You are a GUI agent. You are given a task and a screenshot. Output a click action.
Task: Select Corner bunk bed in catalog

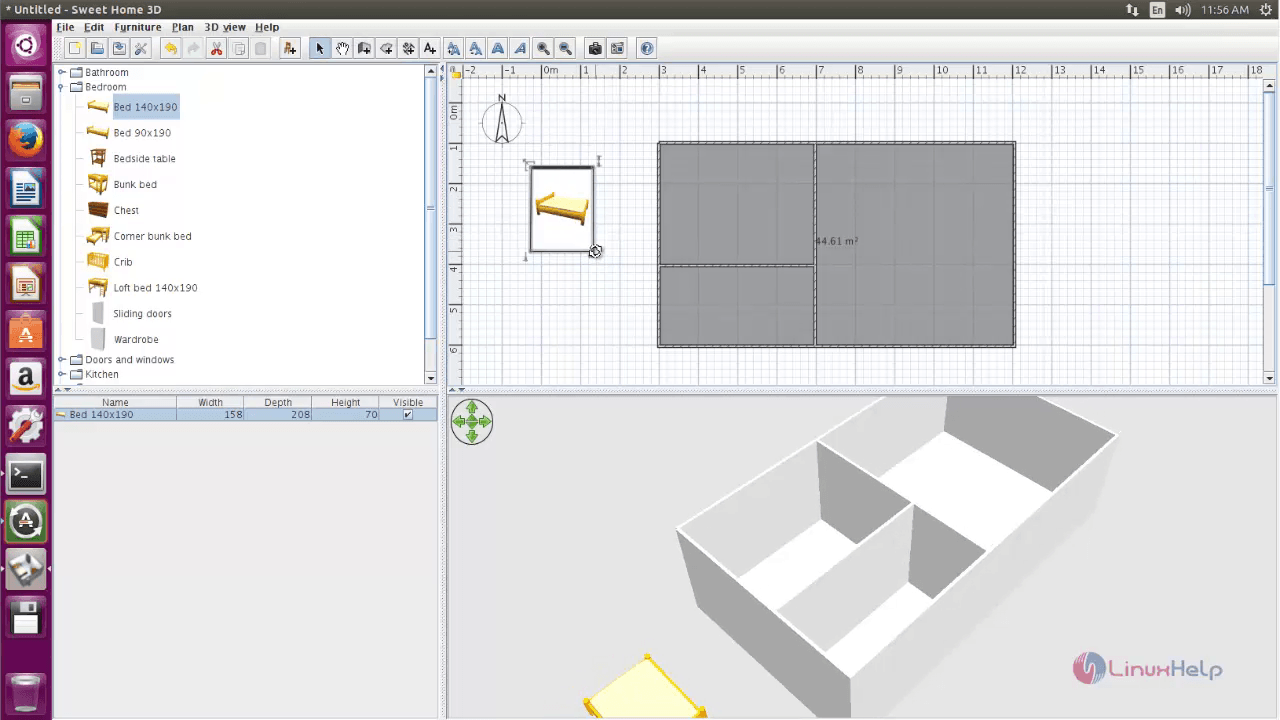(x=152, y=236)
